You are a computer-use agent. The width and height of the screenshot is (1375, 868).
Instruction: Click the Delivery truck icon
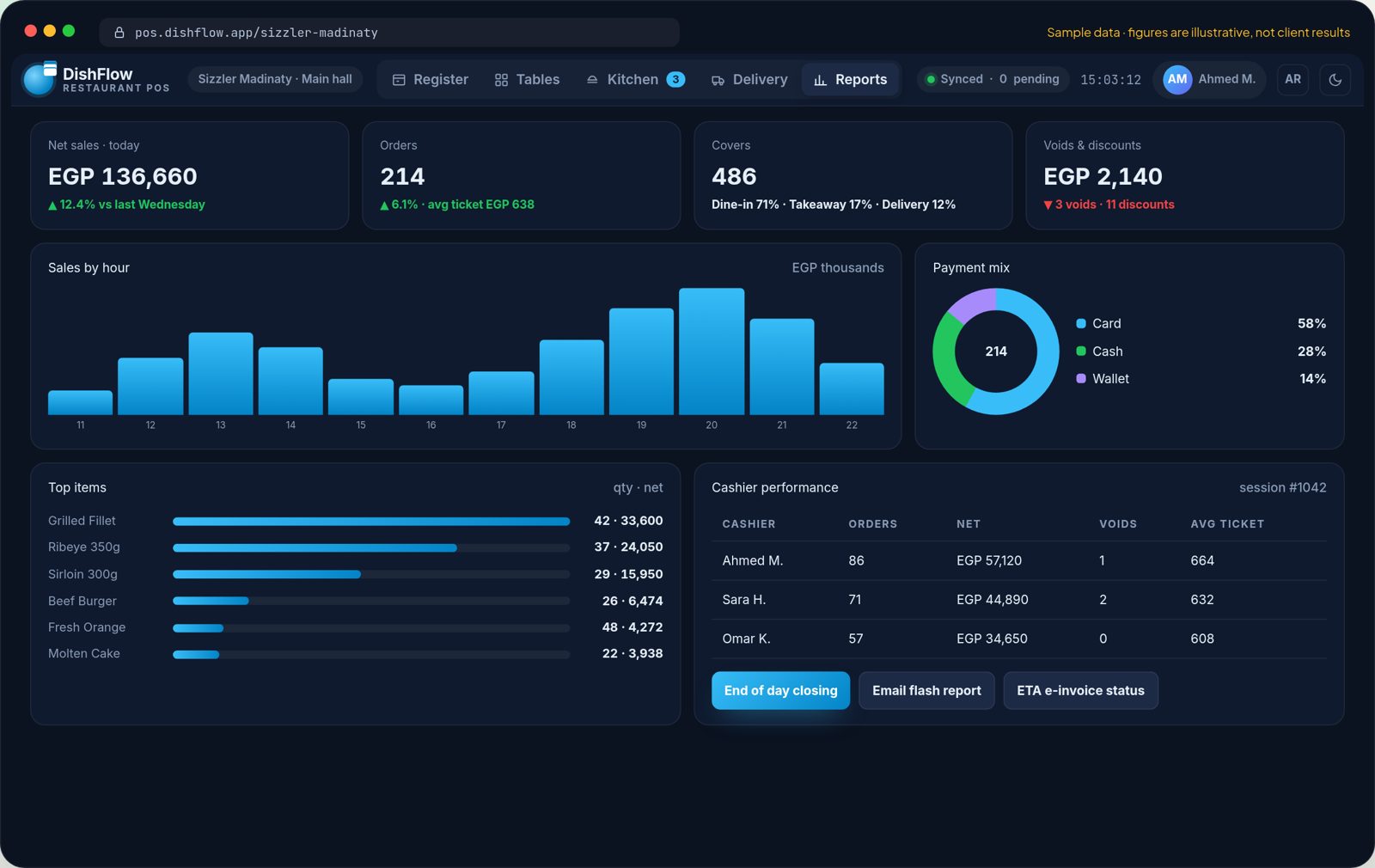pyautogui.click(x=718, y=80)
